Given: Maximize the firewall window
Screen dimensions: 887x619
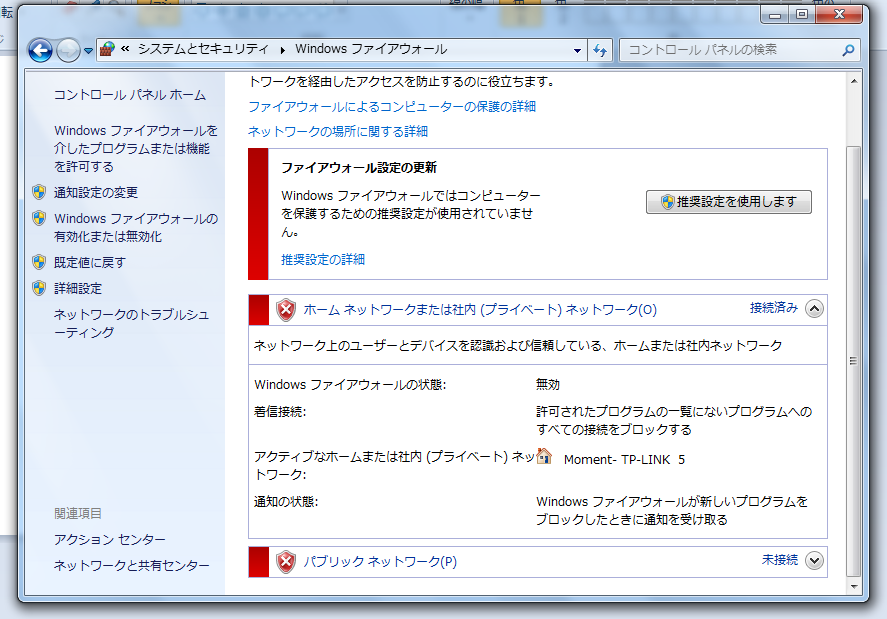Looking at the screenshot, I should point(802,14).
